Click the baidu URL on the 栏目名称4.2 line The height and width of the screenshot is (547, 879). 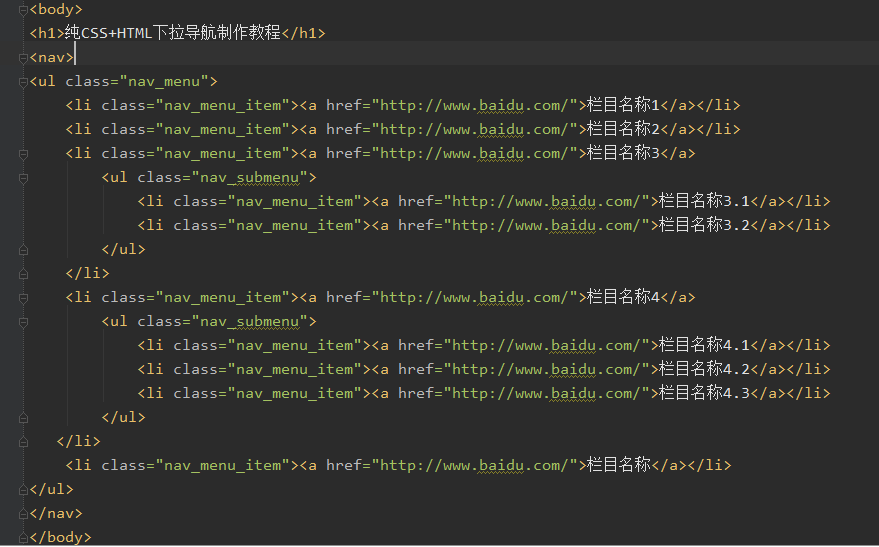pyautogui.click(x=546, y=369)
